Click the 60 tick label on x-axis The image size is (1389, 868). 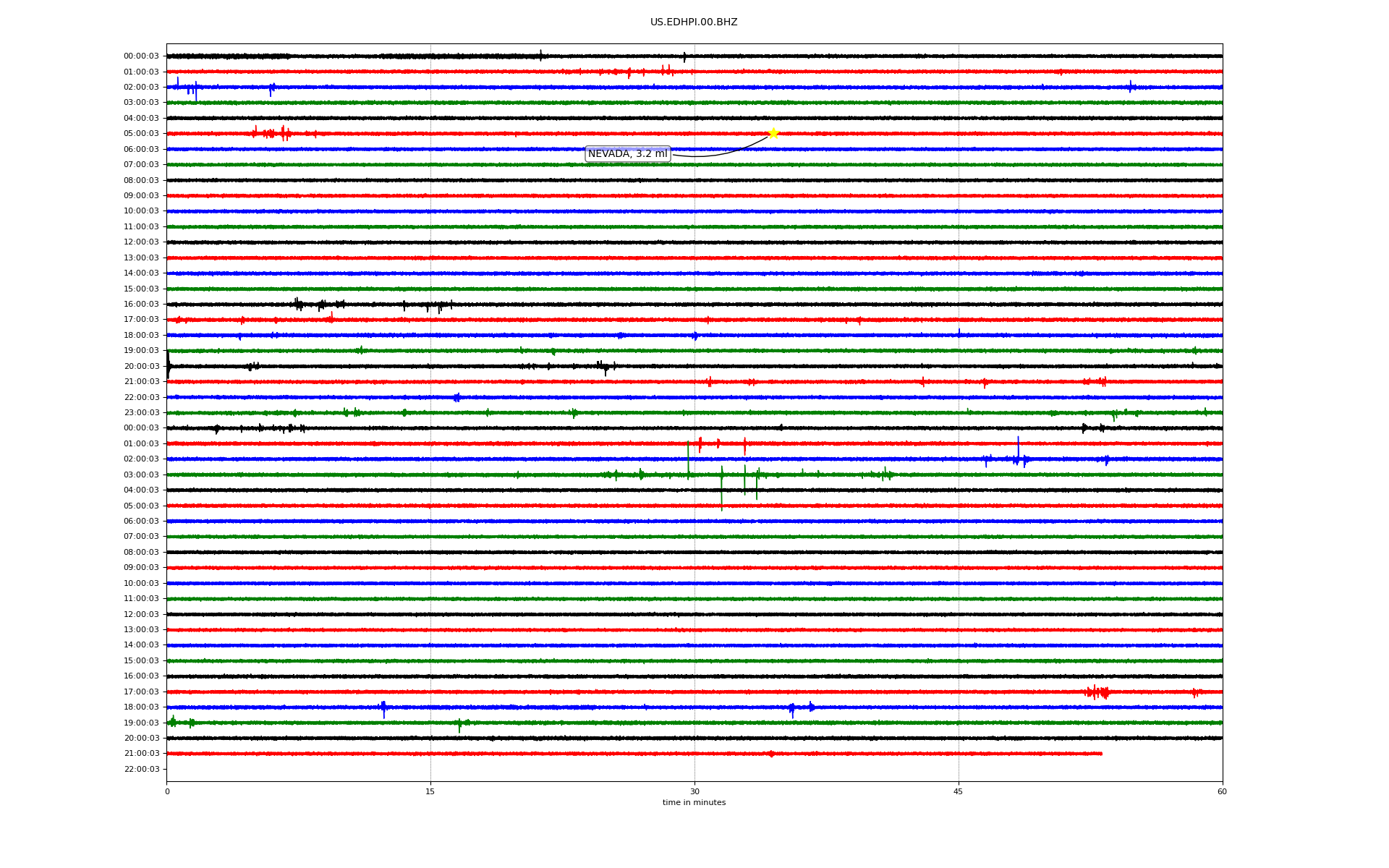point(1222,791)
